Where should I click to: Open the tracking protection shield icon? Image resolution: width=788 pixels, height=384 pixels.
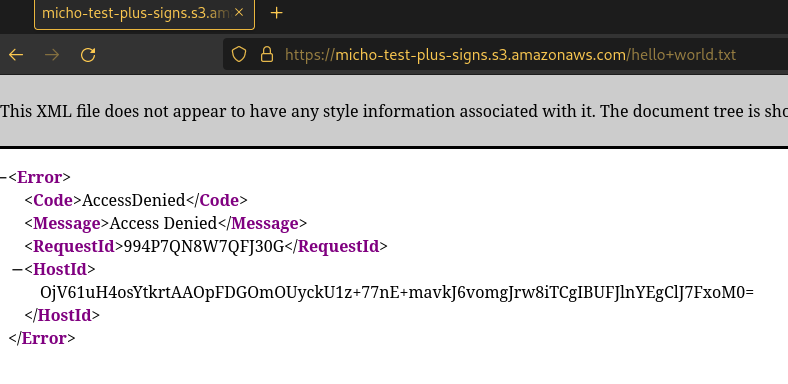[x=239, y=54]
